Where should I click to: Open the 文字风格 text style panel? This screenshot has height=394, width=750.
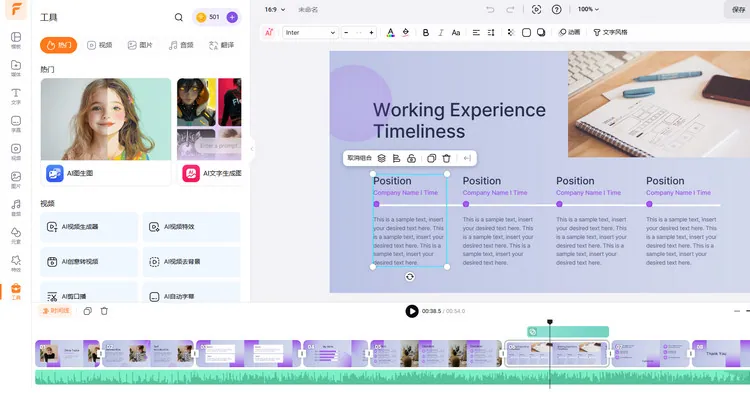[610, 32]
